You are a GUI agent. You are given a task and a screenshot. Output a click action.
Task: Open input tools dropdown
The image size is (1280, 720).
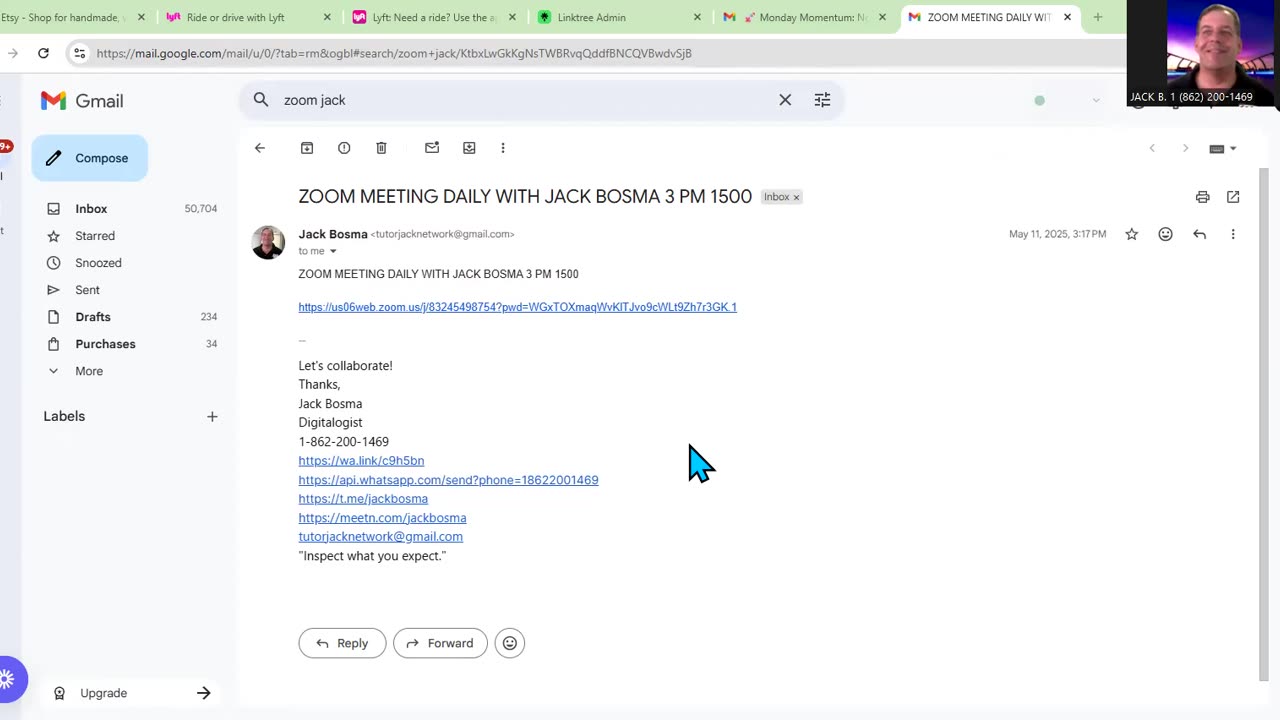click(1233, 148)
